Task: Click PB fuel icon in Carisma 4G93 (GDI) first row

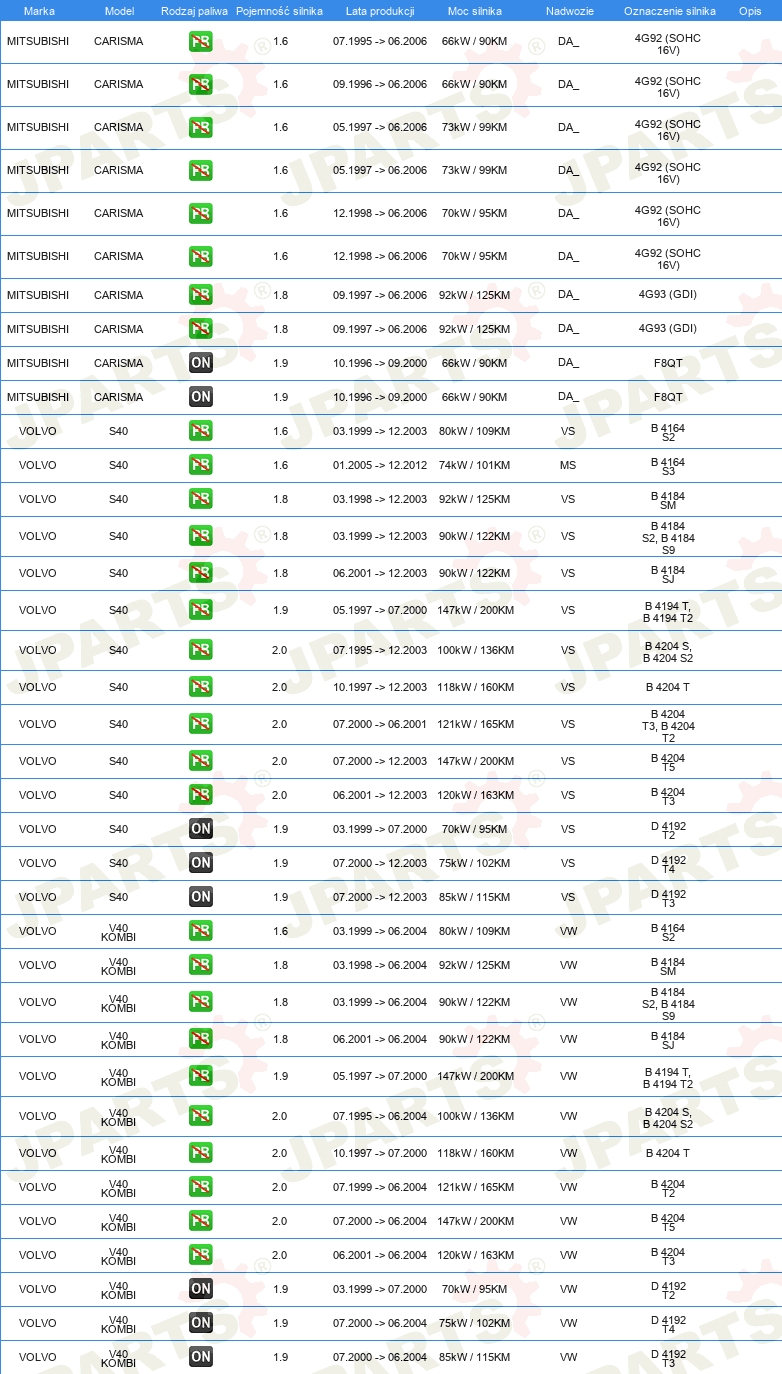Action: 201,295
